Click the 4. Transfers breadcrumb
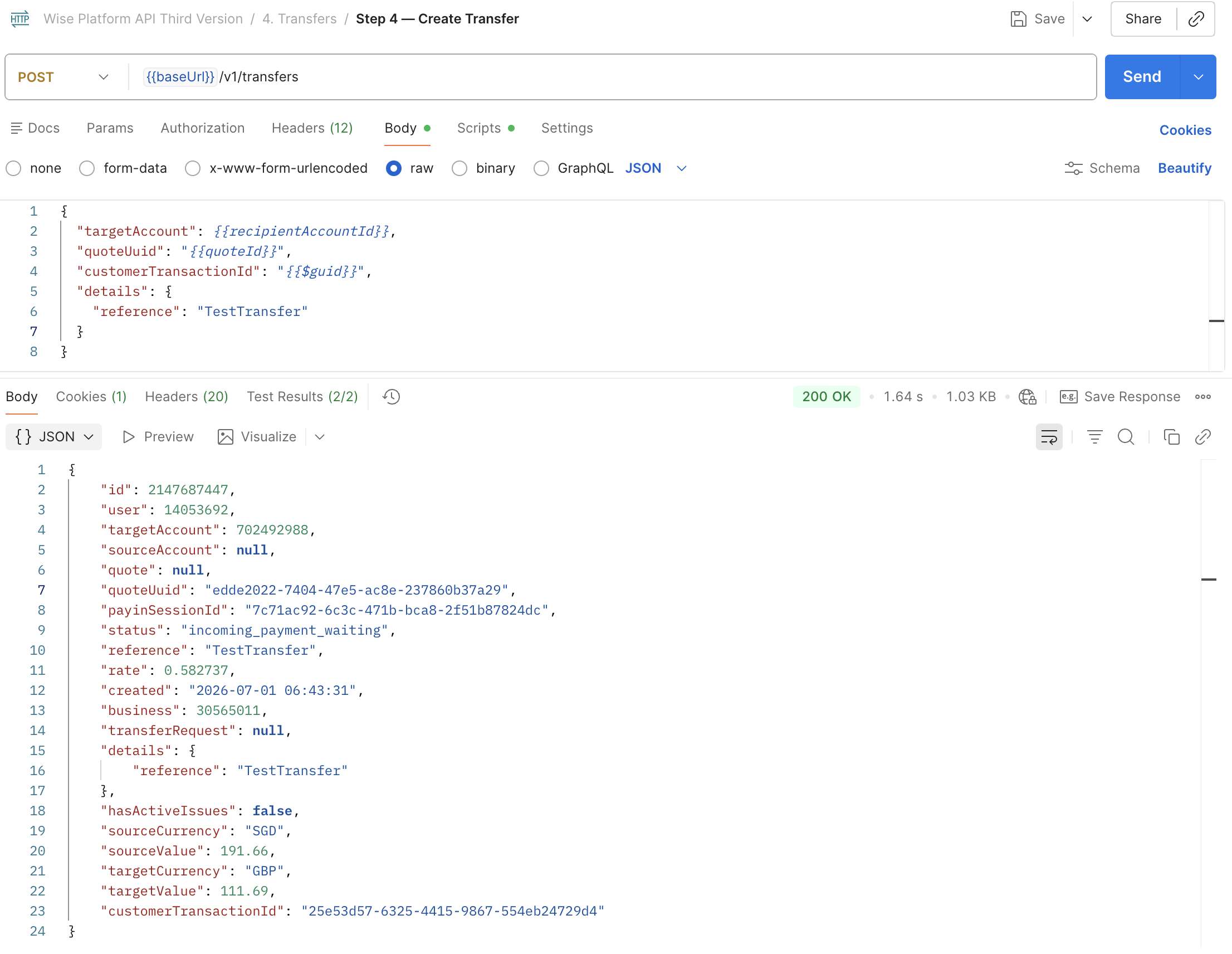This screenshot has width=1232, height=954. [299, 19]
